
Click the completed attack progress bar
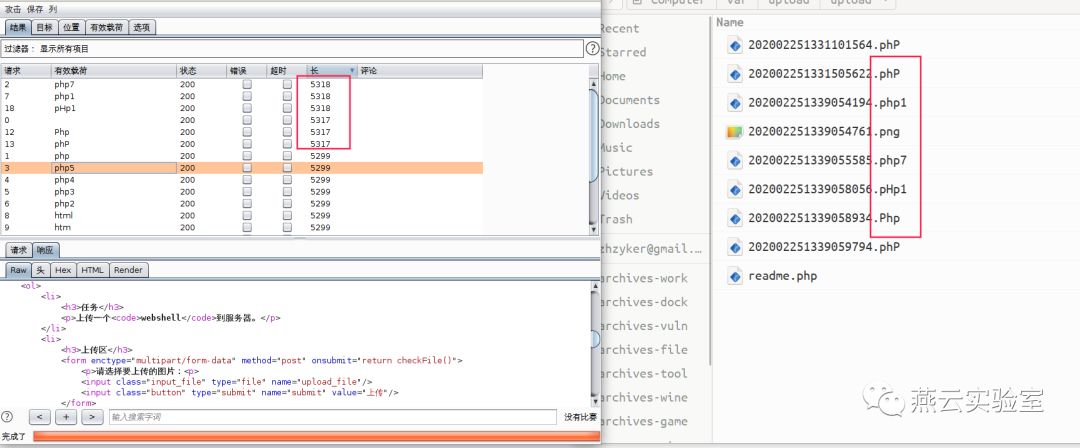[316, 436]
